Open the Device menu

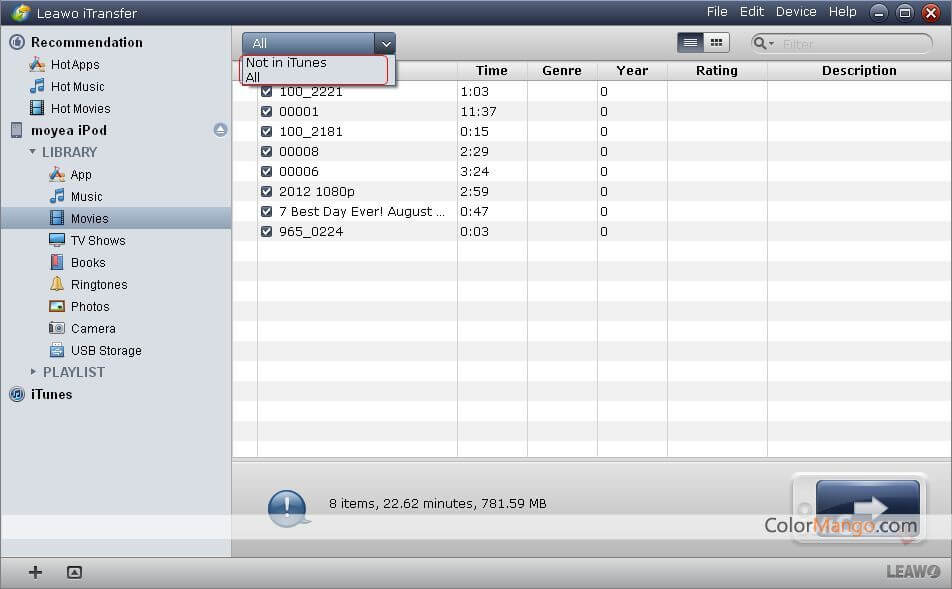coord(796,12)
